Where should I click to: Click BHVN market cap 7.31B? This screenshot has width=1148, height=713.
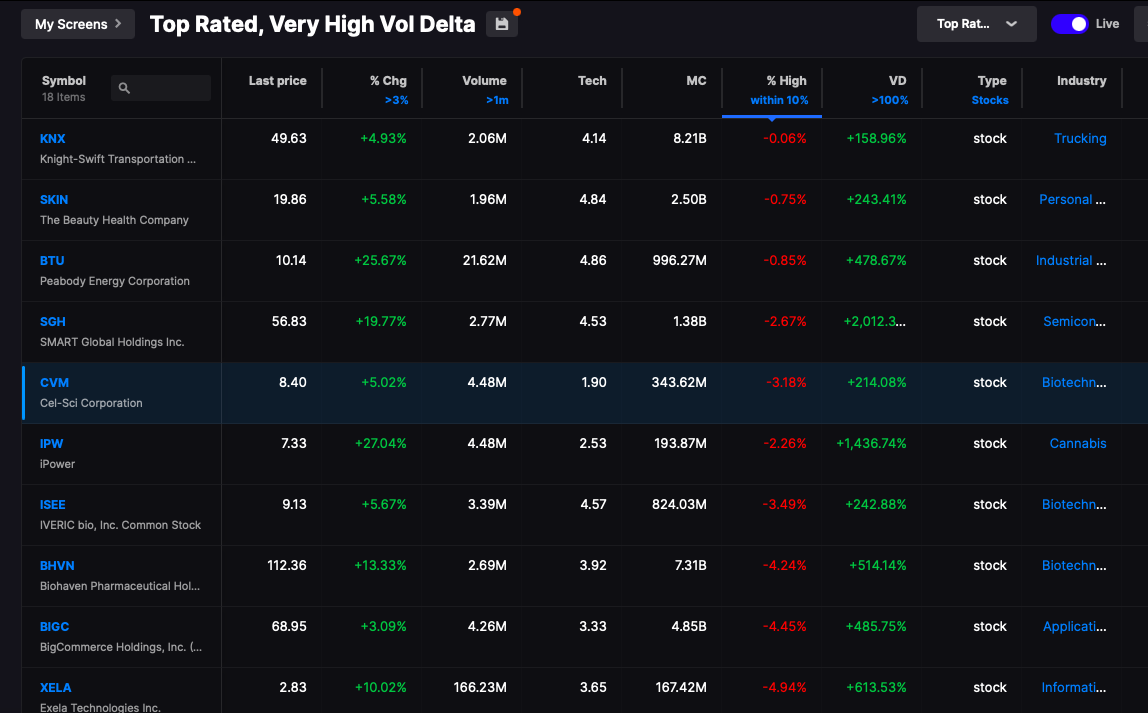(x=690, y=565)
